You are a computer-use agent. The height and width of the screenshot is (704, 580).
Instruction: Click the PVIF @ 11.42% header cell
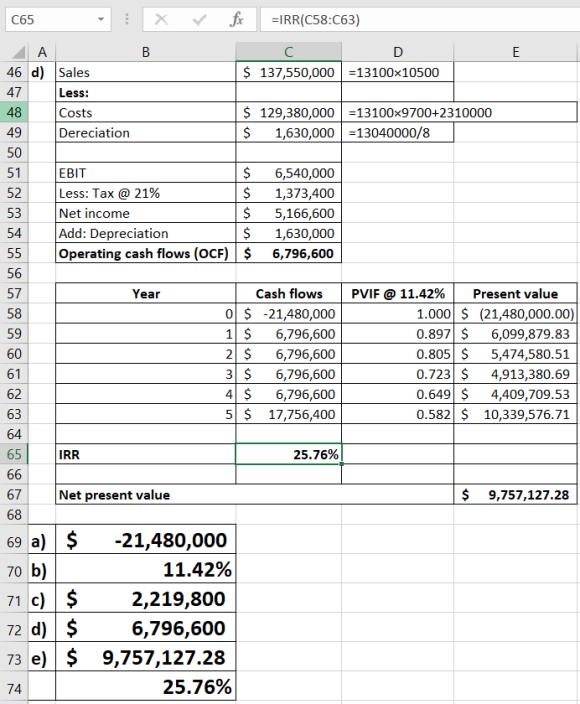(398, 294)
